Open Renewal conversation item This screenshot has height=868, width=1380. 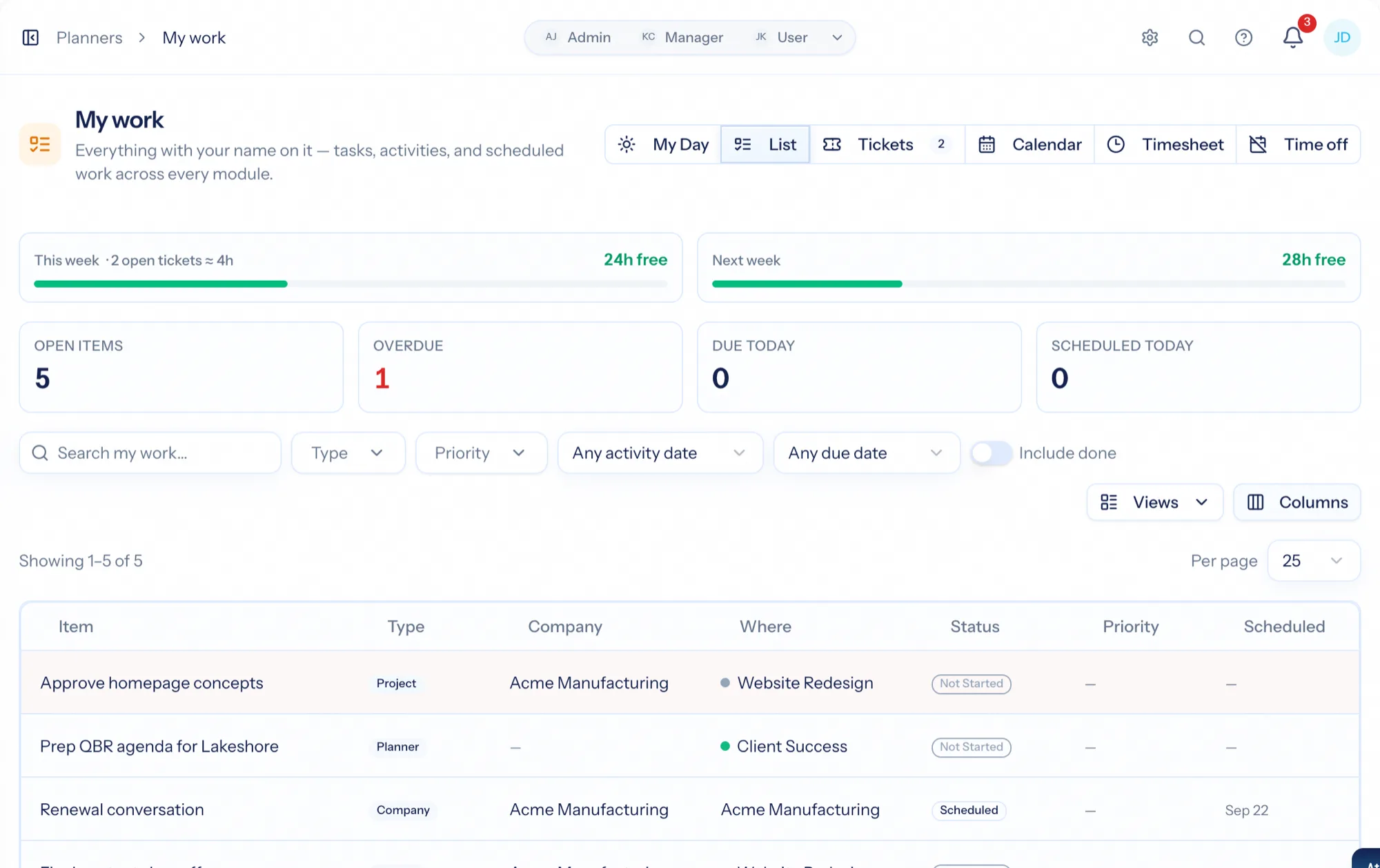(x=122, y=810)
